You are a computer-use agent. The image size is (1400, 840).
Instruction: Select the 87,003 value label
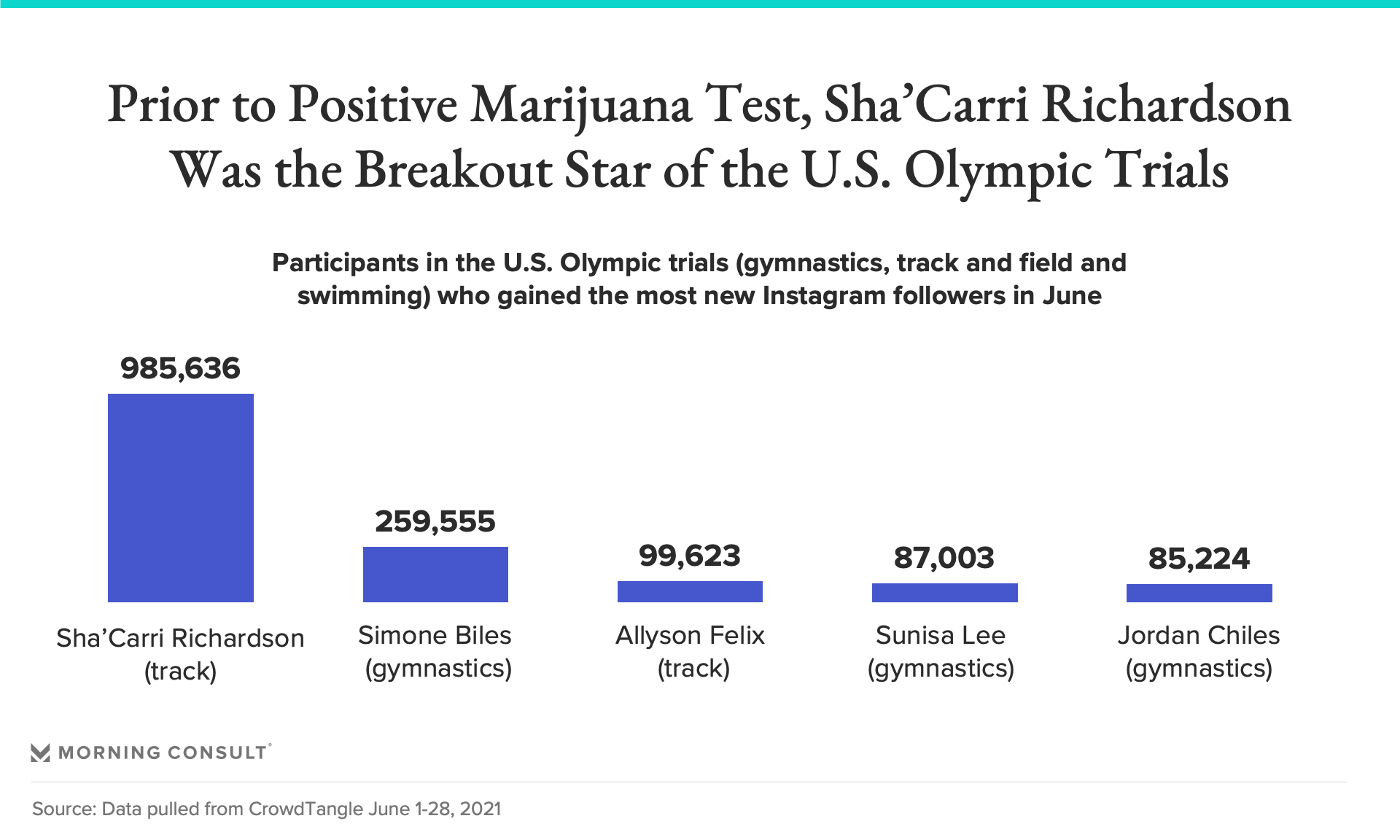(x=944, y=558)
